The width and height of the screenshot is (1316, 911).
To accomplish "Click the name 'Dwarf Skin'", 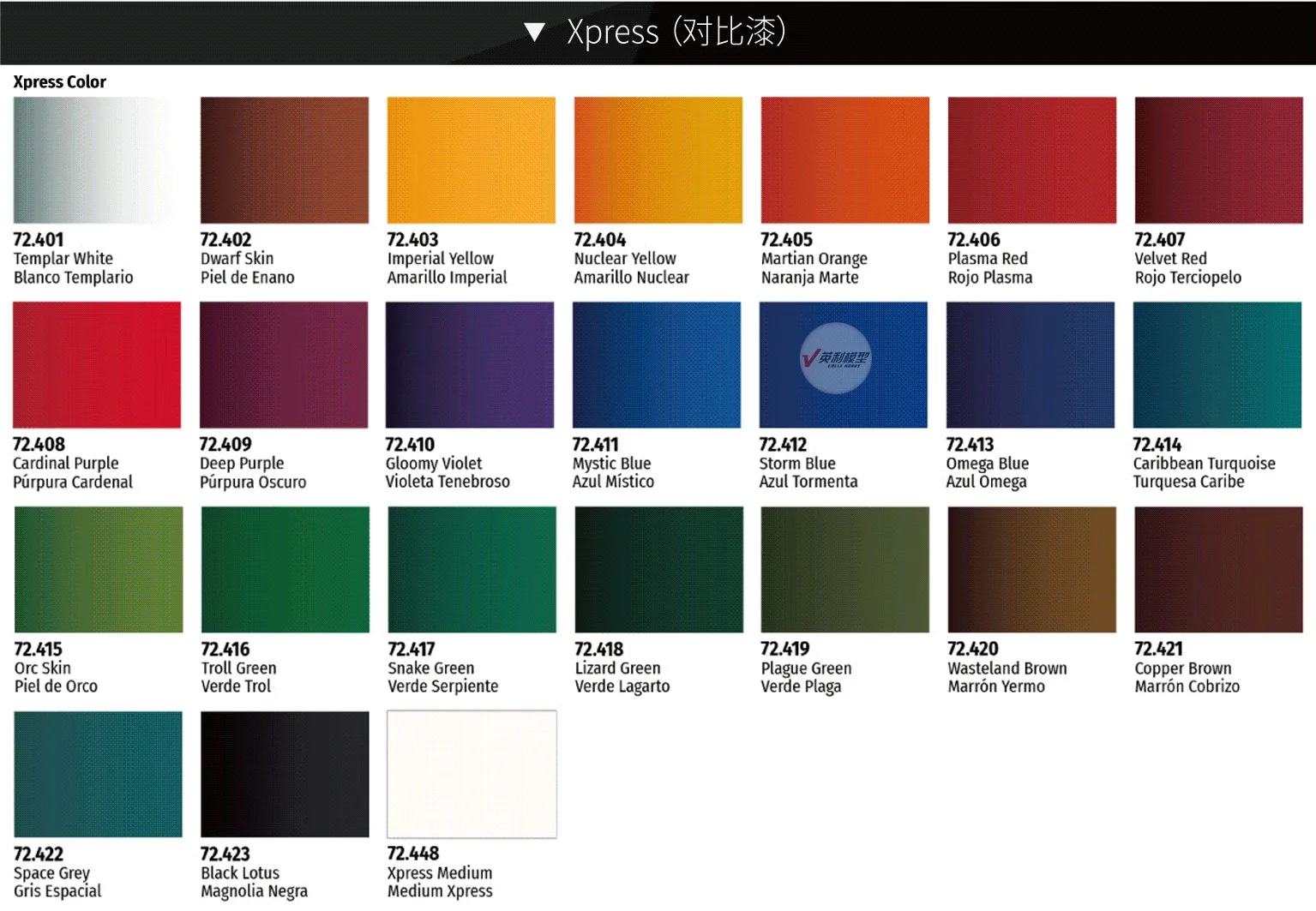I will pos(237,259).
